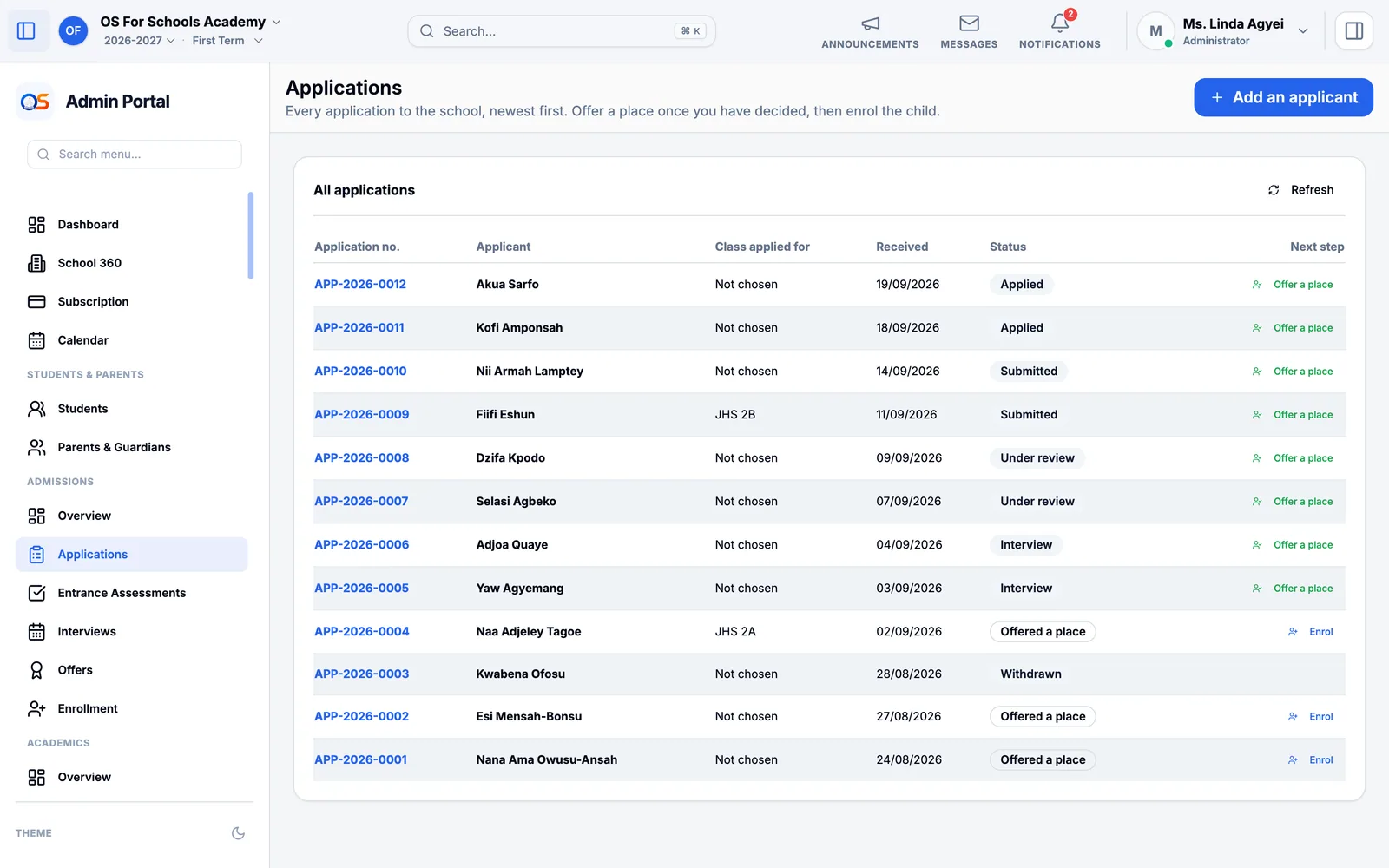Click the user avatar M circle
This screenshot has height=868, width=1389.
point(1155,31)
